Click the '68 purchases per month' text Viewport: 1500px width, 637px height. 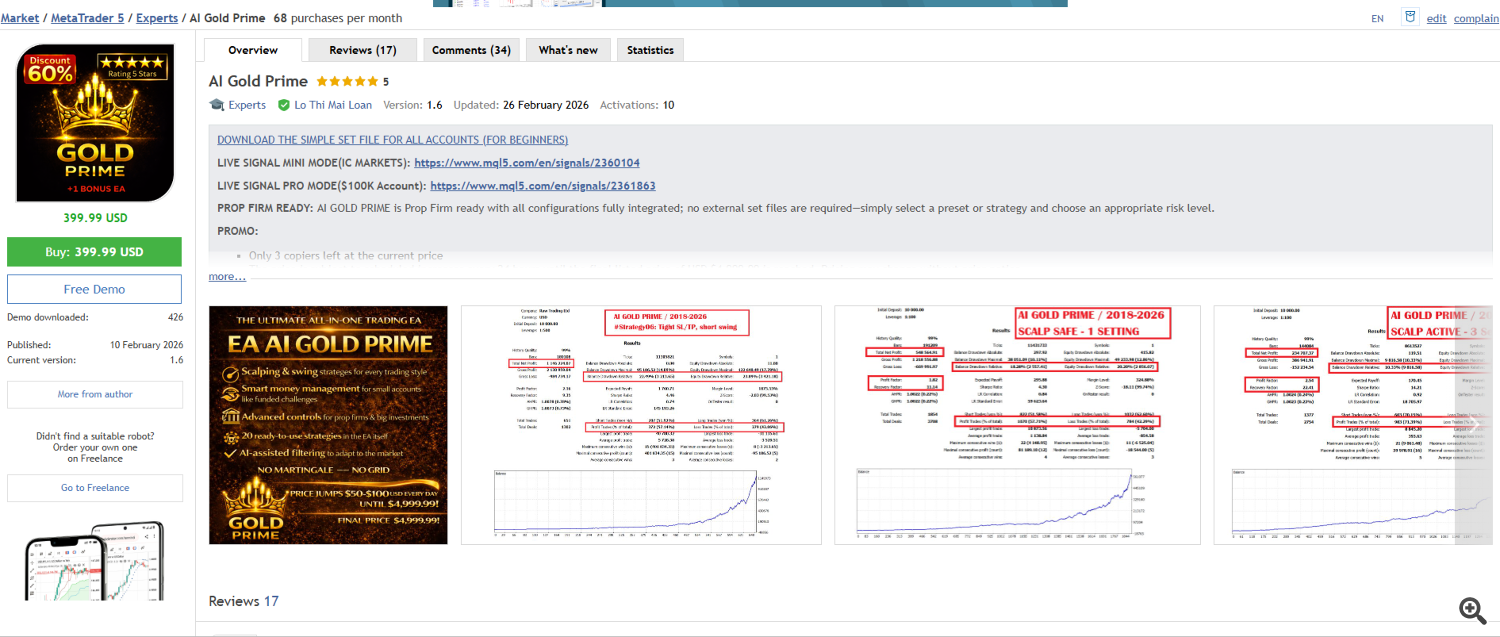click(338, 18)
